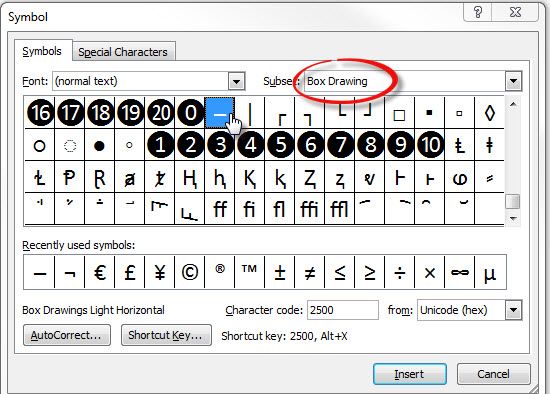Image resolution: width=550 pixels, height=394 pixels.
Task: Pick the ffi ligature symbol
Action: (310, 209)
